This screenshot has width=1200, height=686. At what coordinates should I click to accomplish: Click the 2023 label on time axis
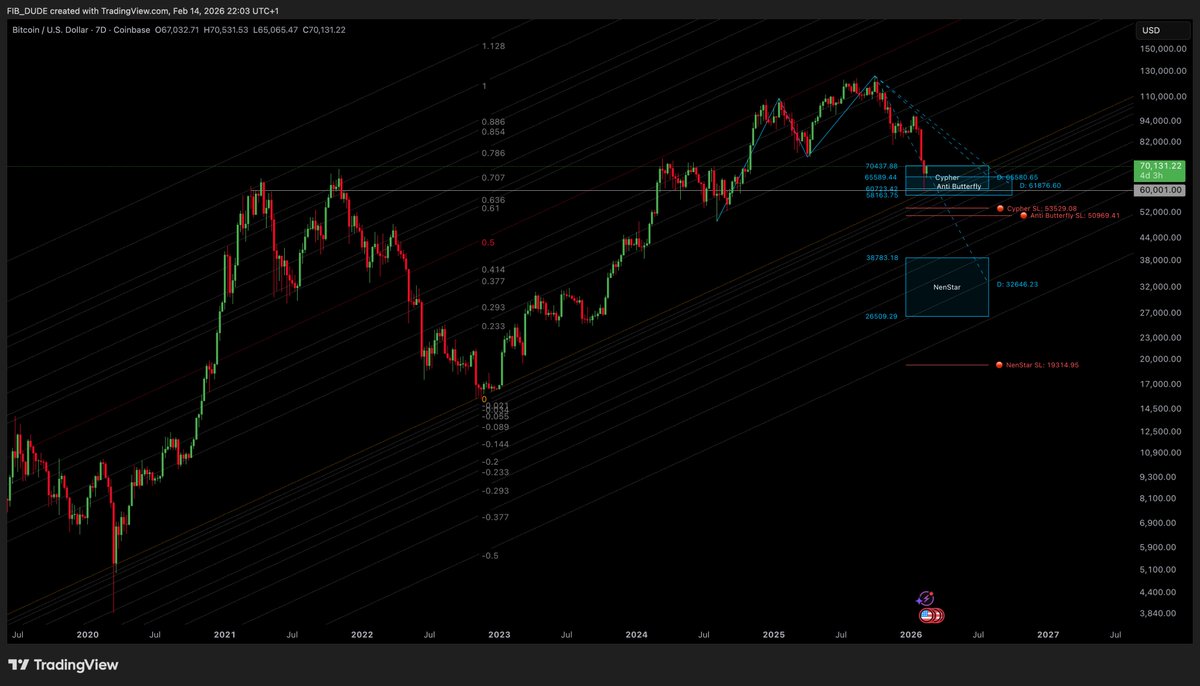point(499,635)
